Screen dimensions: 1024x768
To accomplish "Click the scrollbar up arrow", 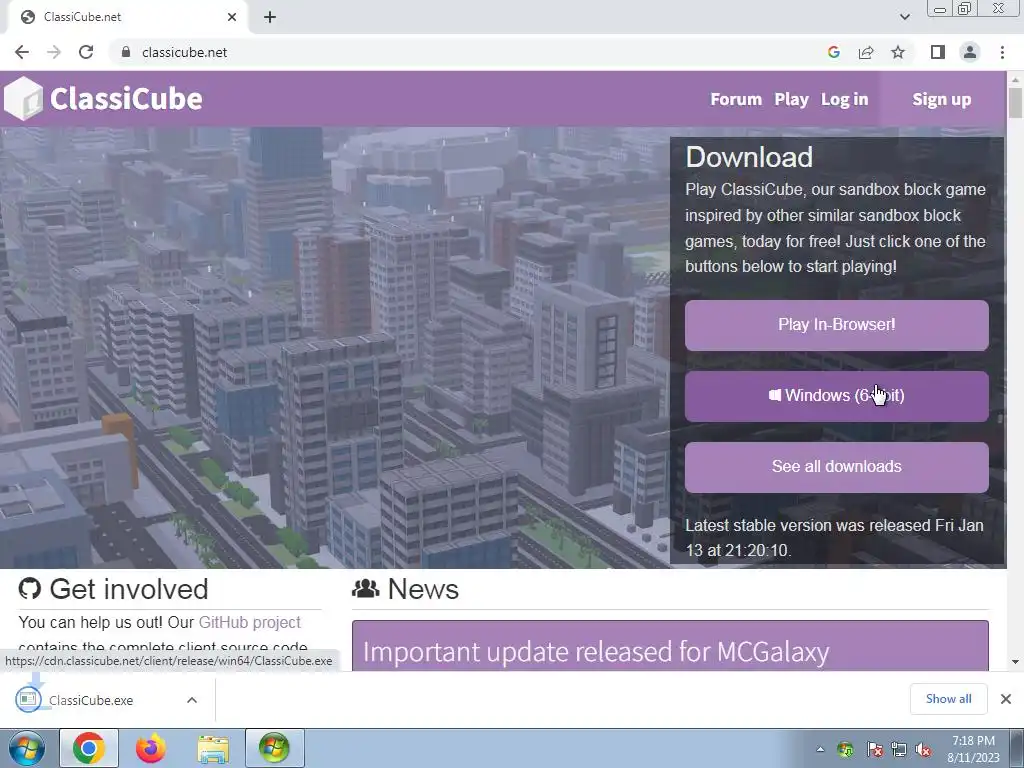I will [1015, 80].
